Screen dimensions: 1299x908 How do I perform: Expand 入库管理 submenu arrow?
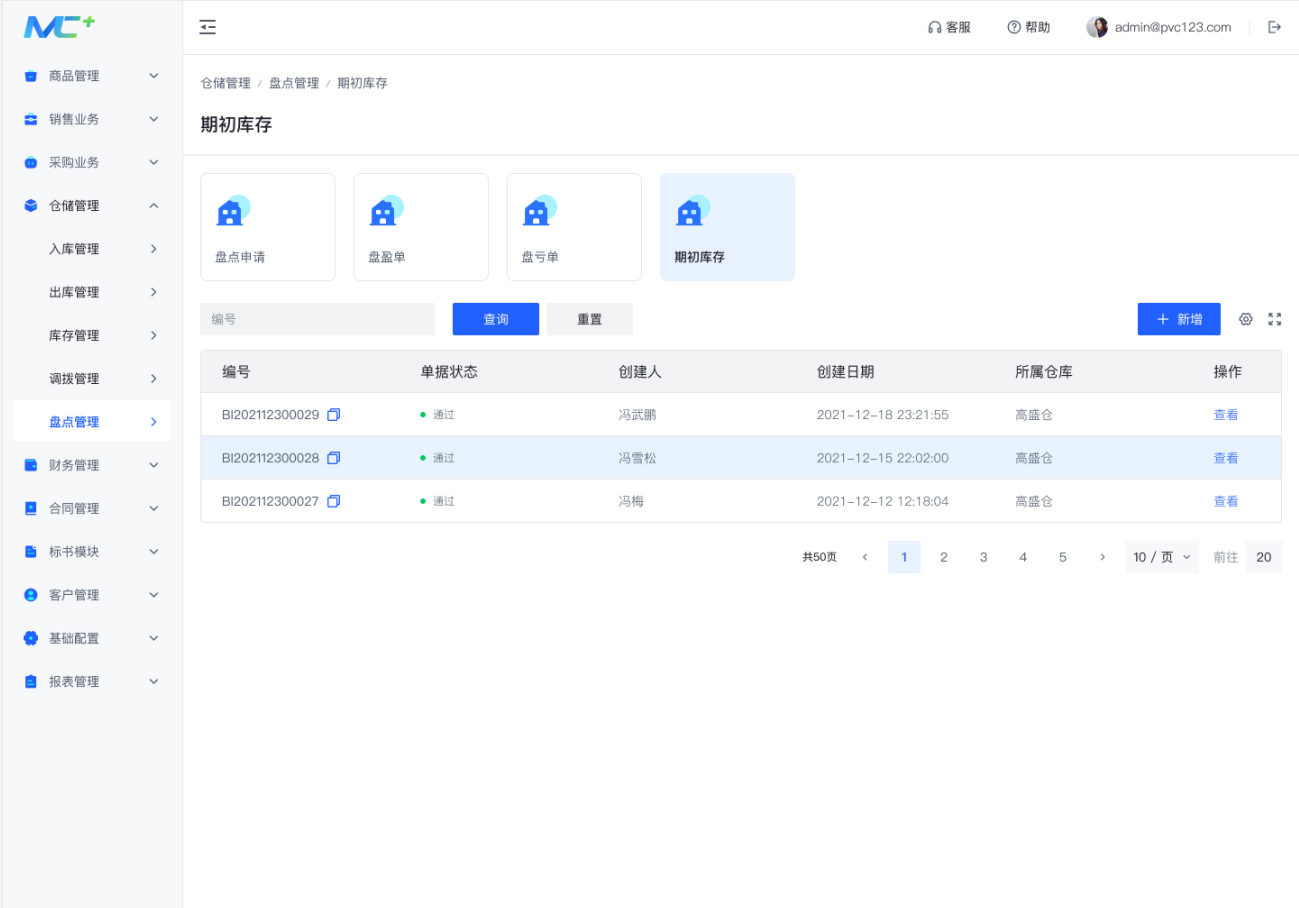(x=154, y=249)
